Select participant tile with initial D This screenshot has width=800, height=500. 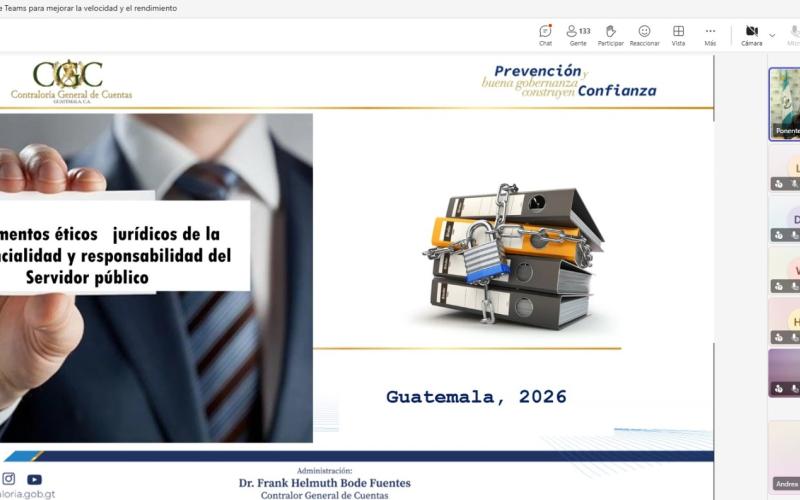785,219
